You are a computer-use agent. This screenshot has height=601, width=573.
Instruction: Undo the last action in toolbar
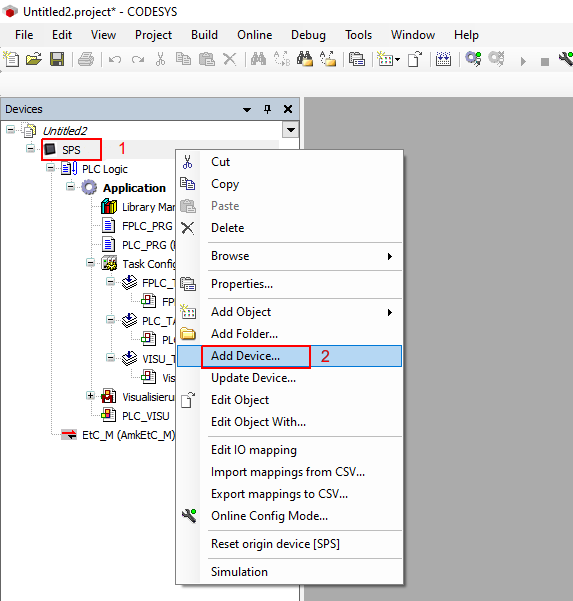click(x=115, y=59)
